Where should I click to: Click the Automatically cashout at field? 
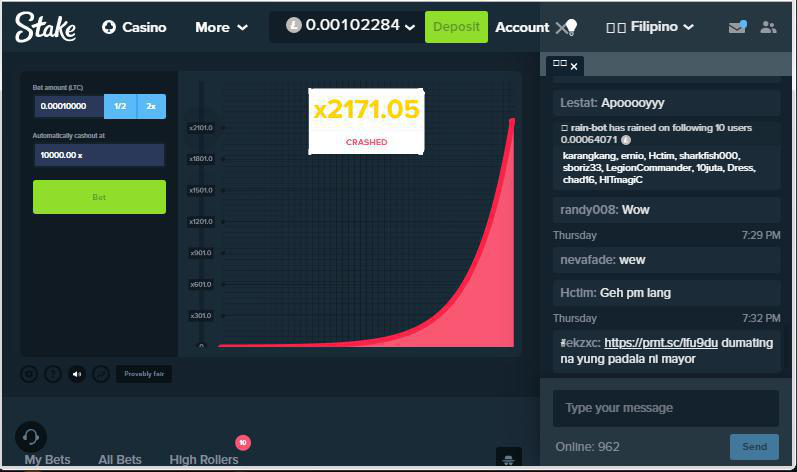pos(99,155)
